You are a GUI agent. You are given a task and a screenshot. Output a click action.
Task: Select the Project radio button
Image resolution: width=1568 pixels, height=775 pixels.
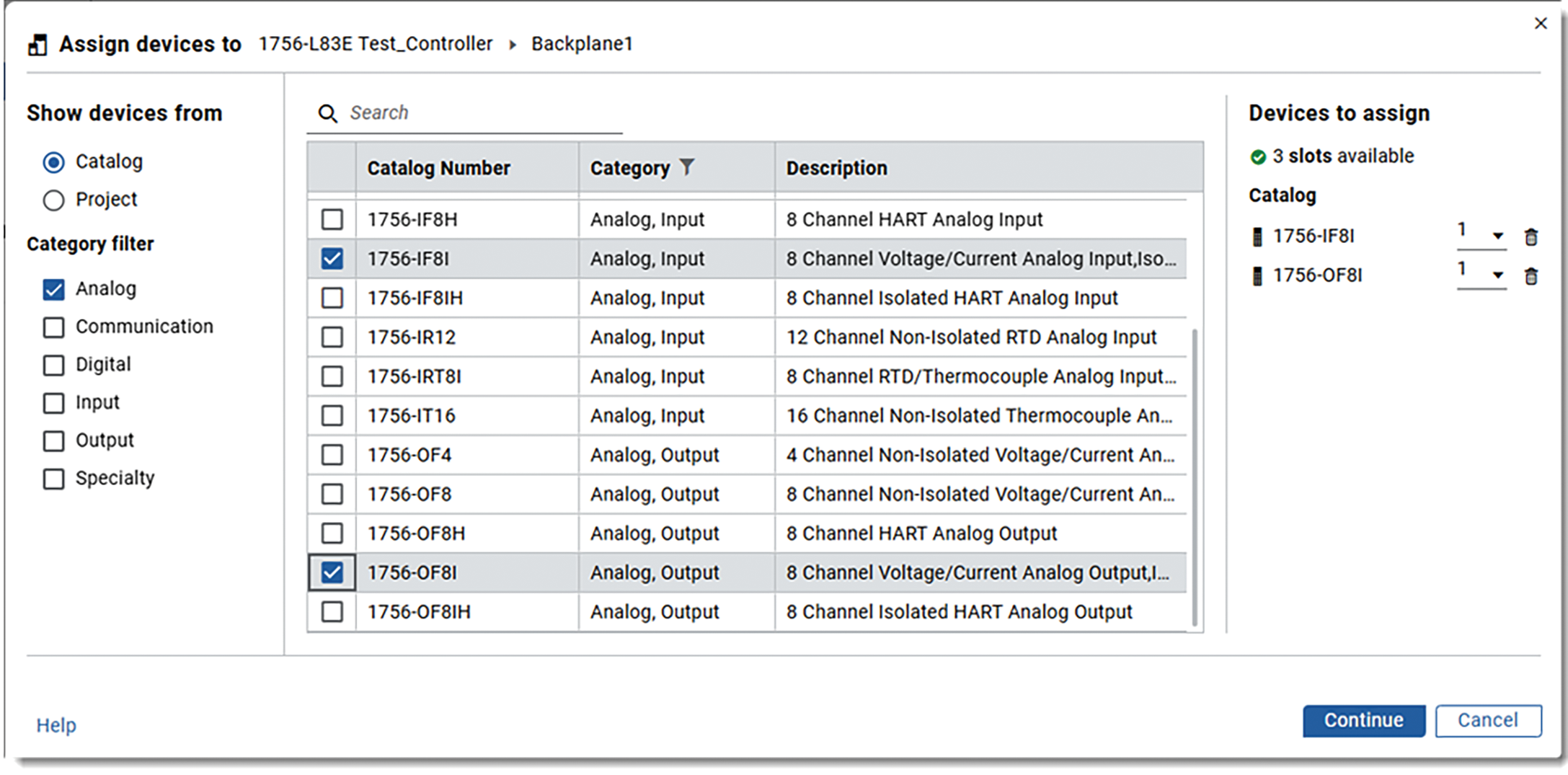click(53, 200)
